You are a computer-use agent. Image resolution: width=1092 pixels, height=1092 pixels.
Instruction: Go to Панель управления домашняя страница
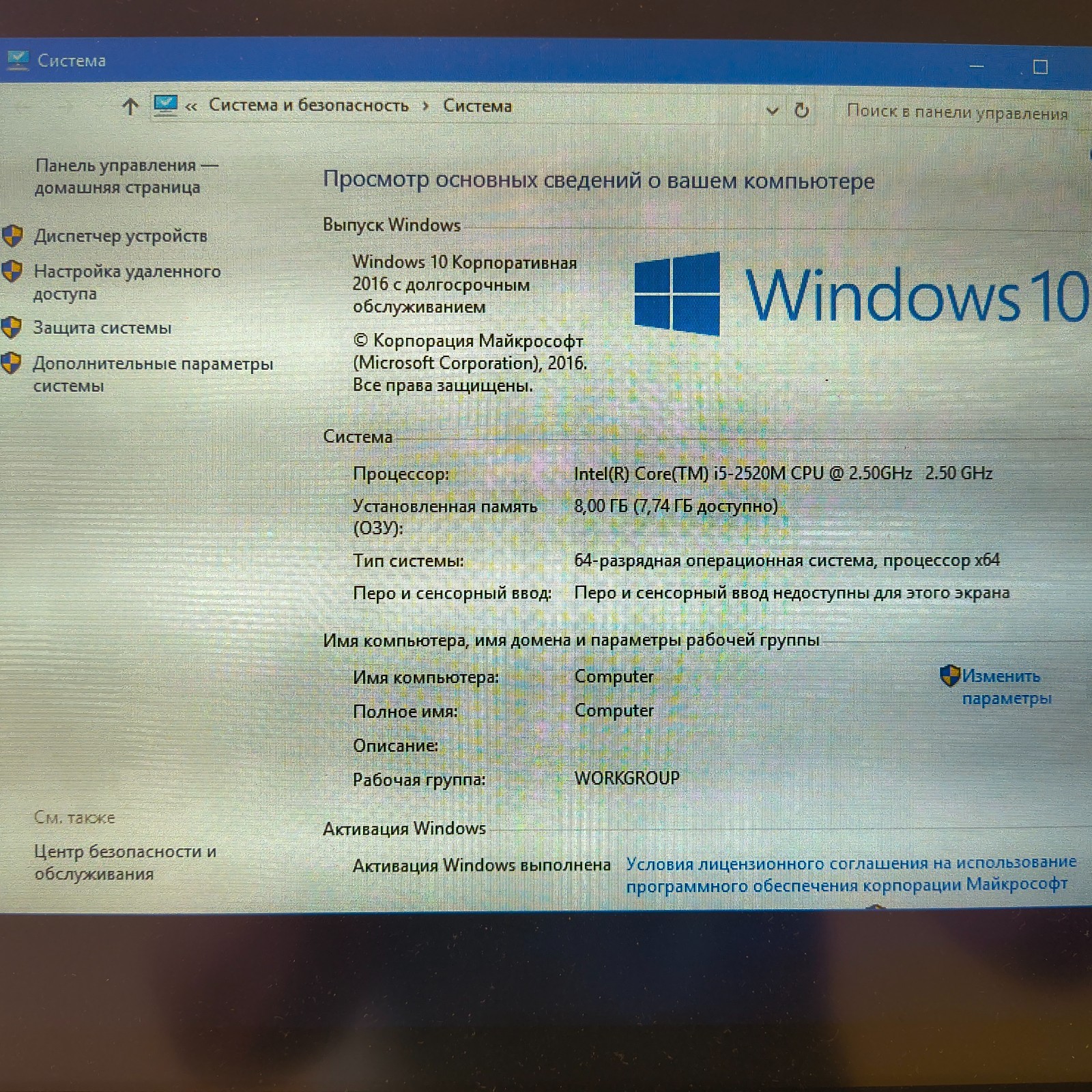click(126, 176)
